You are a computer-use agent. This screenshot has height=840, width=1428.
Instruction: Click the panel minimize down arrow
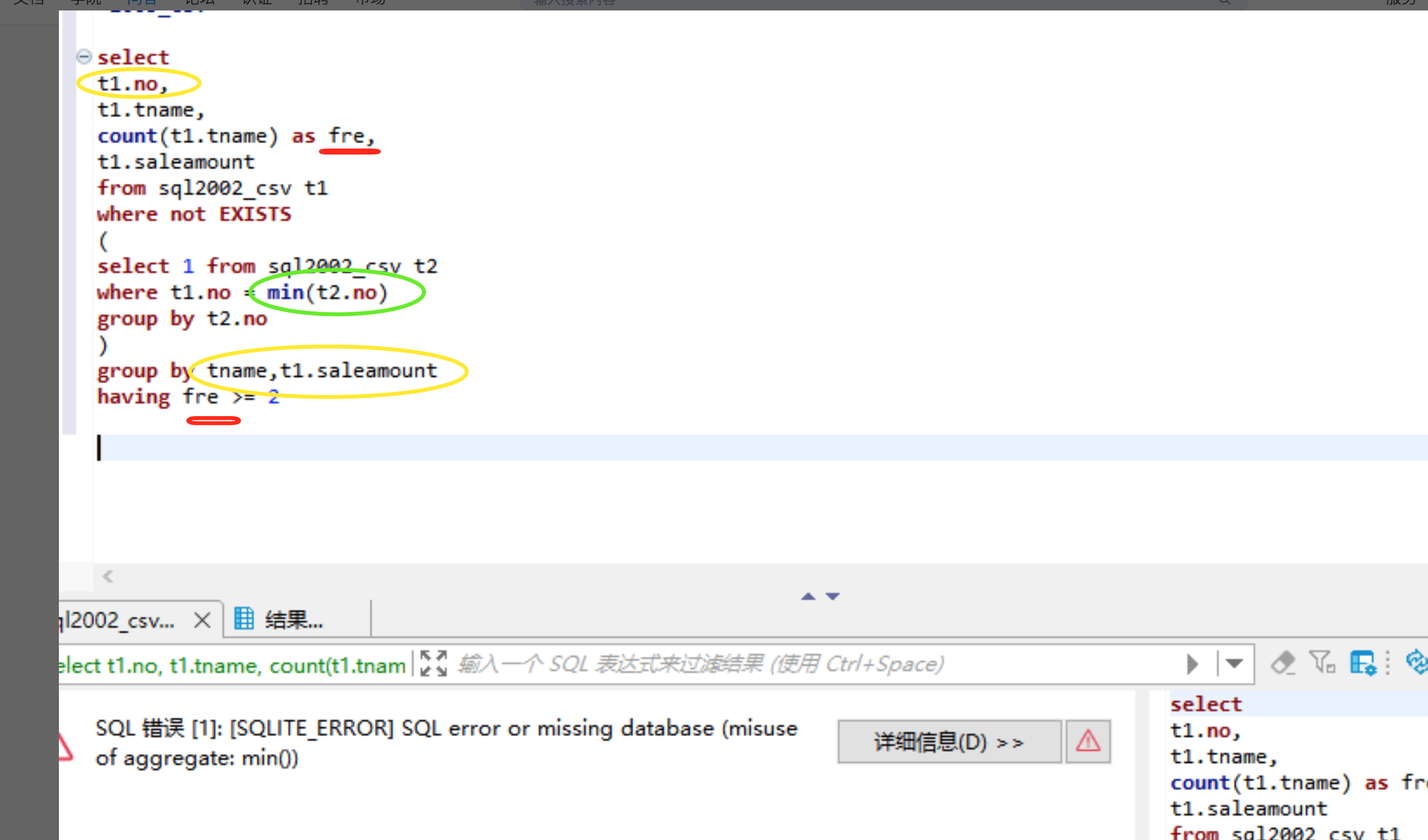[832, 596]
